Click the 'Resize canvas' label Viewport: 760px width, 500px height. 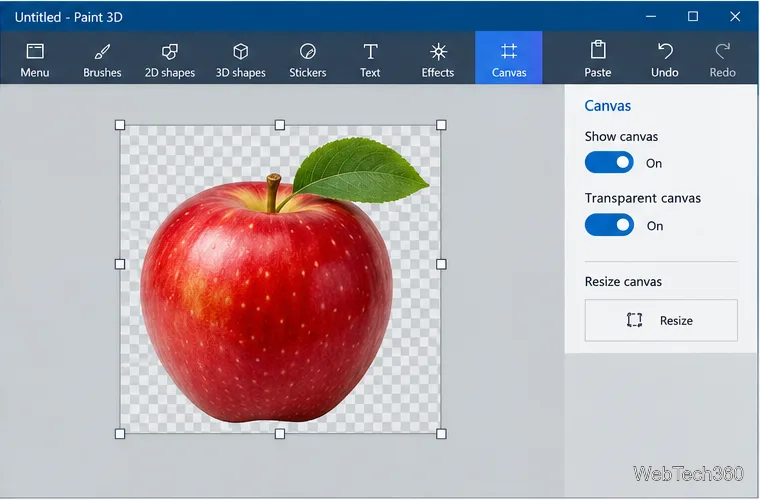(x=623, y=281)
